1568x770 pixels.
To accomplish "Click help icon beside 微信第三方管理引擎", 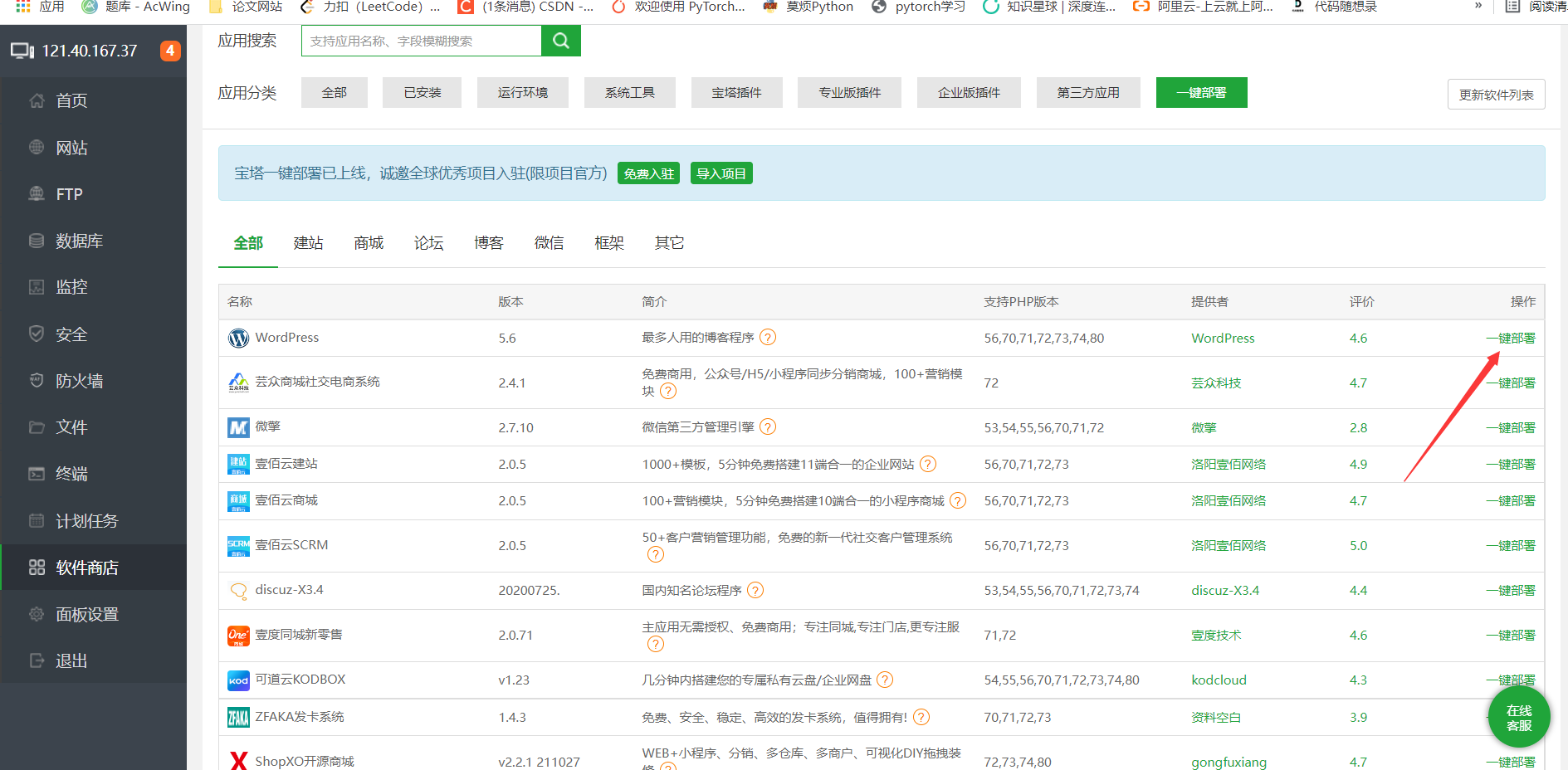I will [x=768, y=427].
